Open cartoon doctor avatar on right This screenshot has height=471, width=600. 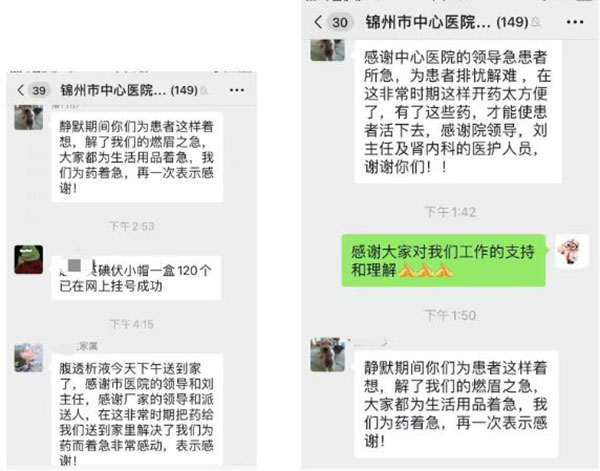tap(572, 251)
